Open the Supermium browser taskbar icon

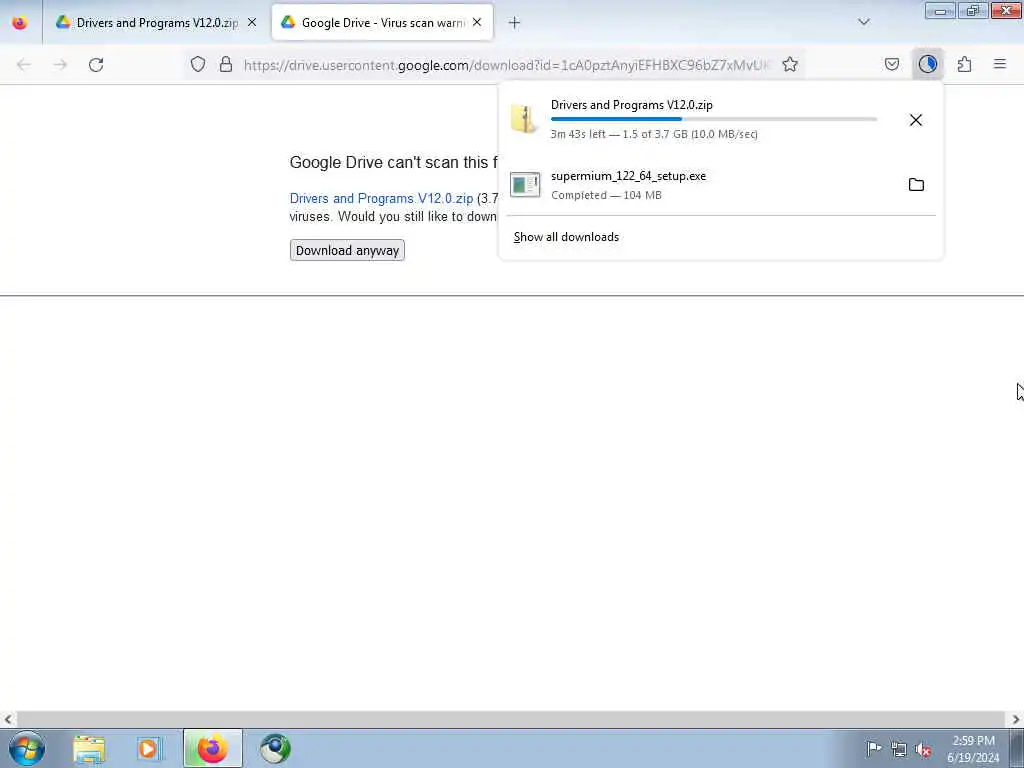click(276, 749)
